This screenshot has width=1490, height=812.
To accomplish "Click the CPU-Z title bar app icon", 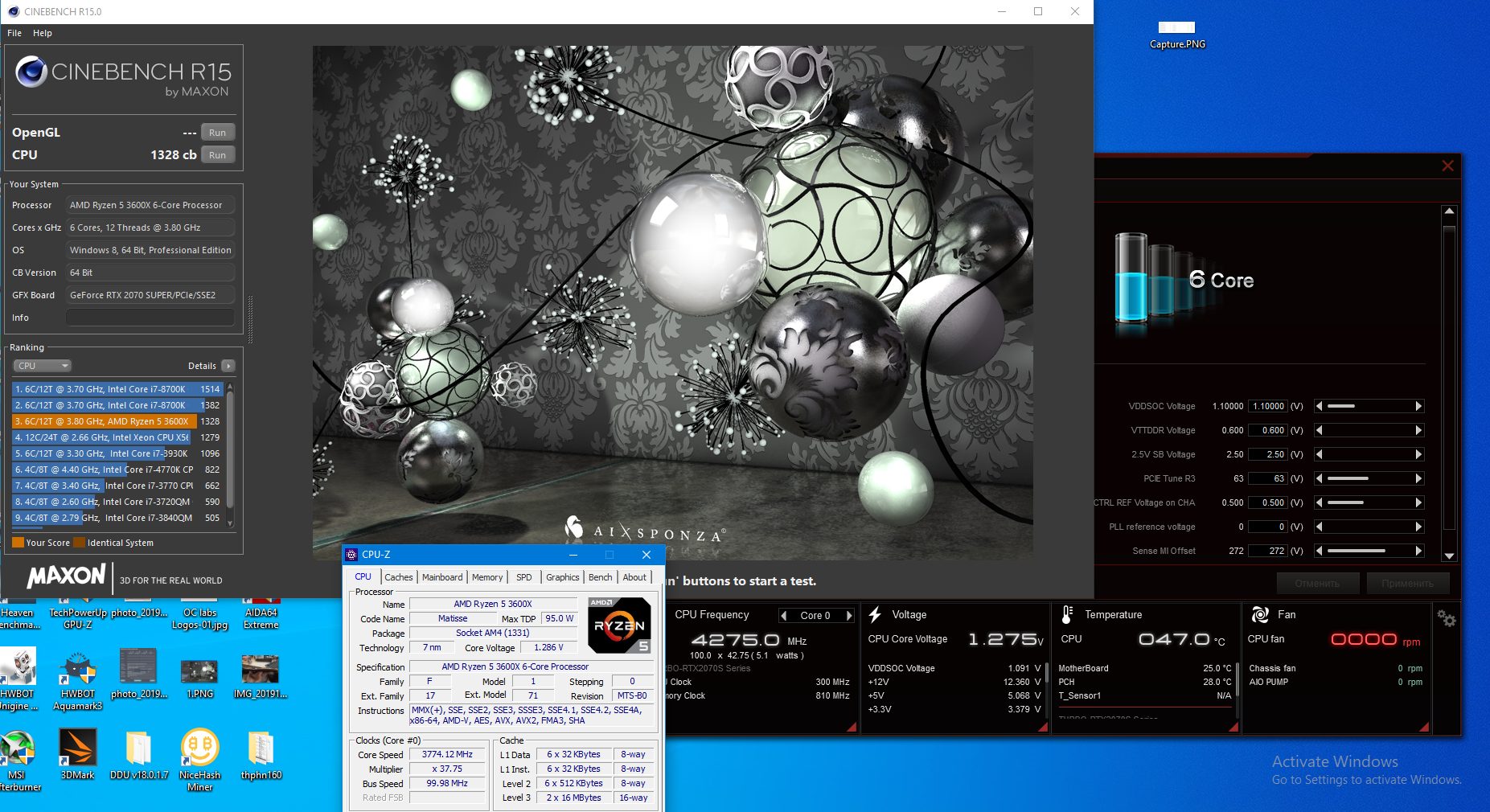I will point(351,555).
